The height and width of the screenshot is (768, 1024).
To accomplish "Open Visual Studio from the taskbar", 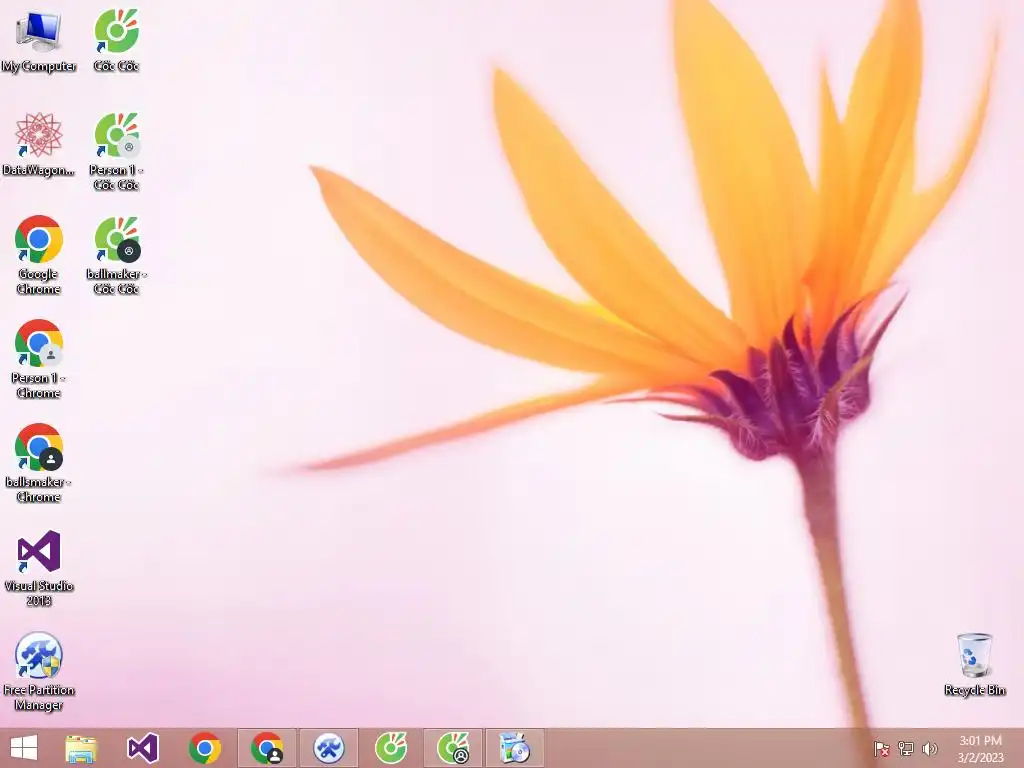I will click(x=143, y=748).
